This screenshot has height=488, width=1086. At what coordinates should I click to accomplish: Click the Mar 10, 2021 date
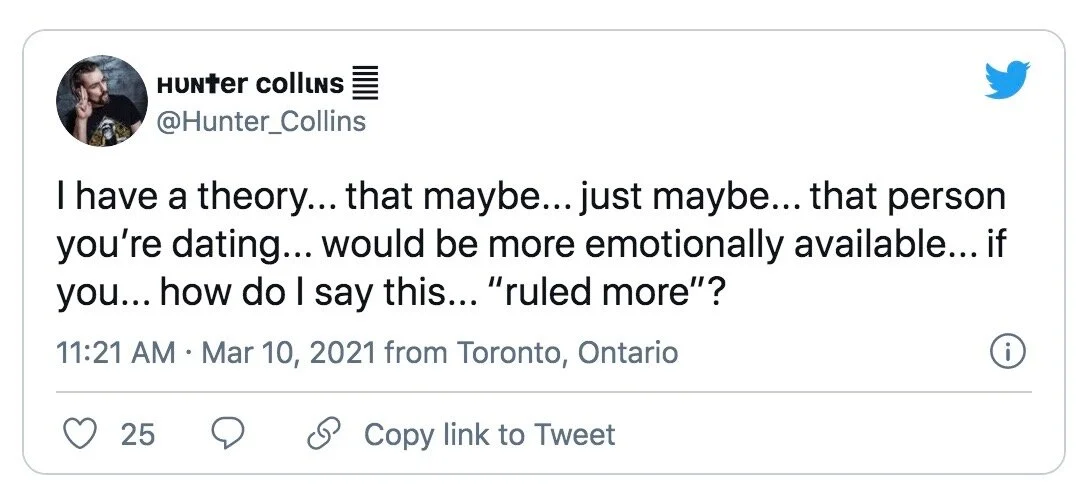(x=288, y=352)
